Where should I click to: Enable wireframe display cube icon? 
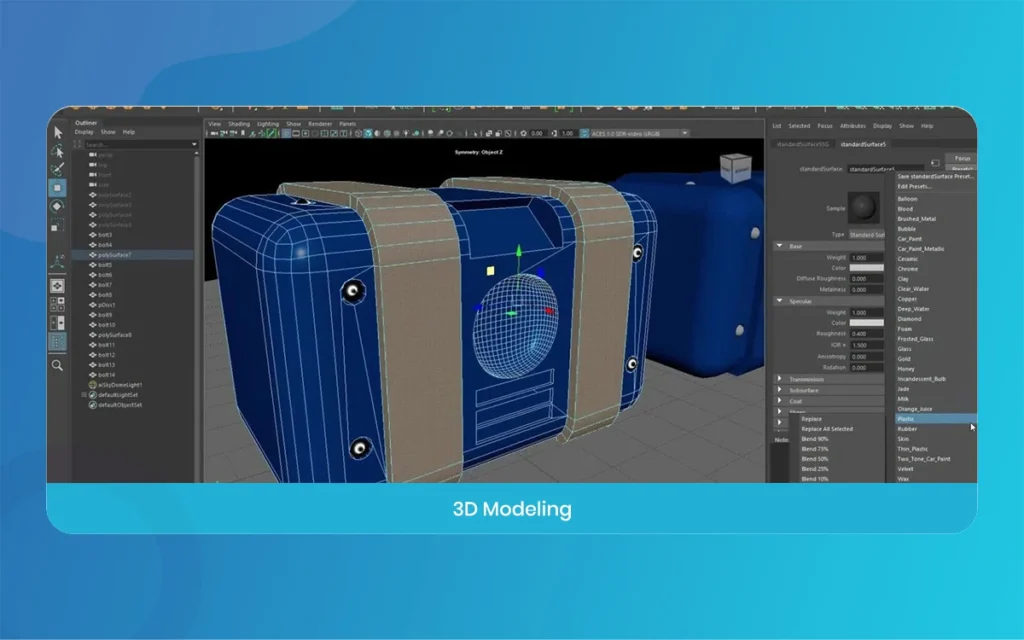(x=359, y=134)
